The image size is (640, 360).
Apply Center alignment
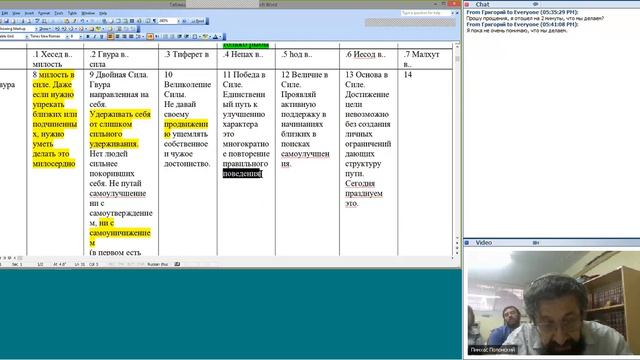point(117,36)
